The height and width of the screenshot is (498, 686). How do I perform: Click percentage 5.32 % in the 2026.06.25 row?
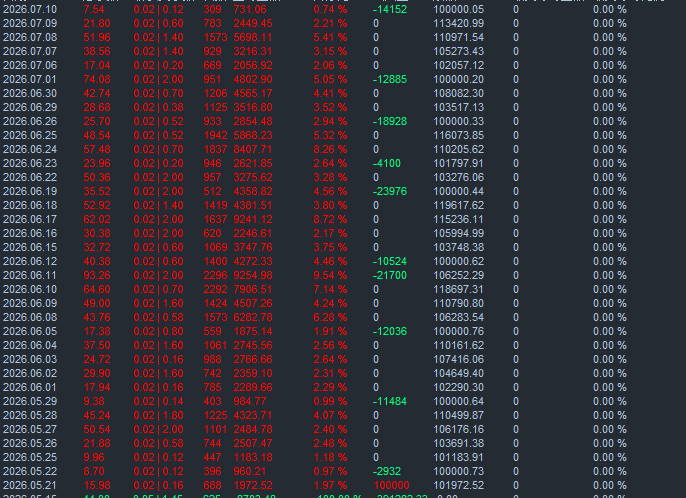(330, 135)
